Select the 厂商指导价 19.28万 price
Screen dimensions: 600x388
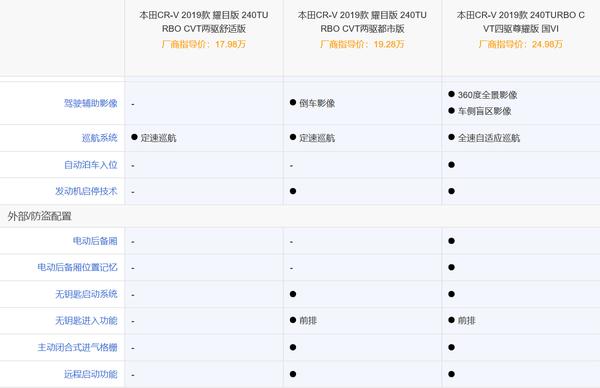(x=362, y=44)
